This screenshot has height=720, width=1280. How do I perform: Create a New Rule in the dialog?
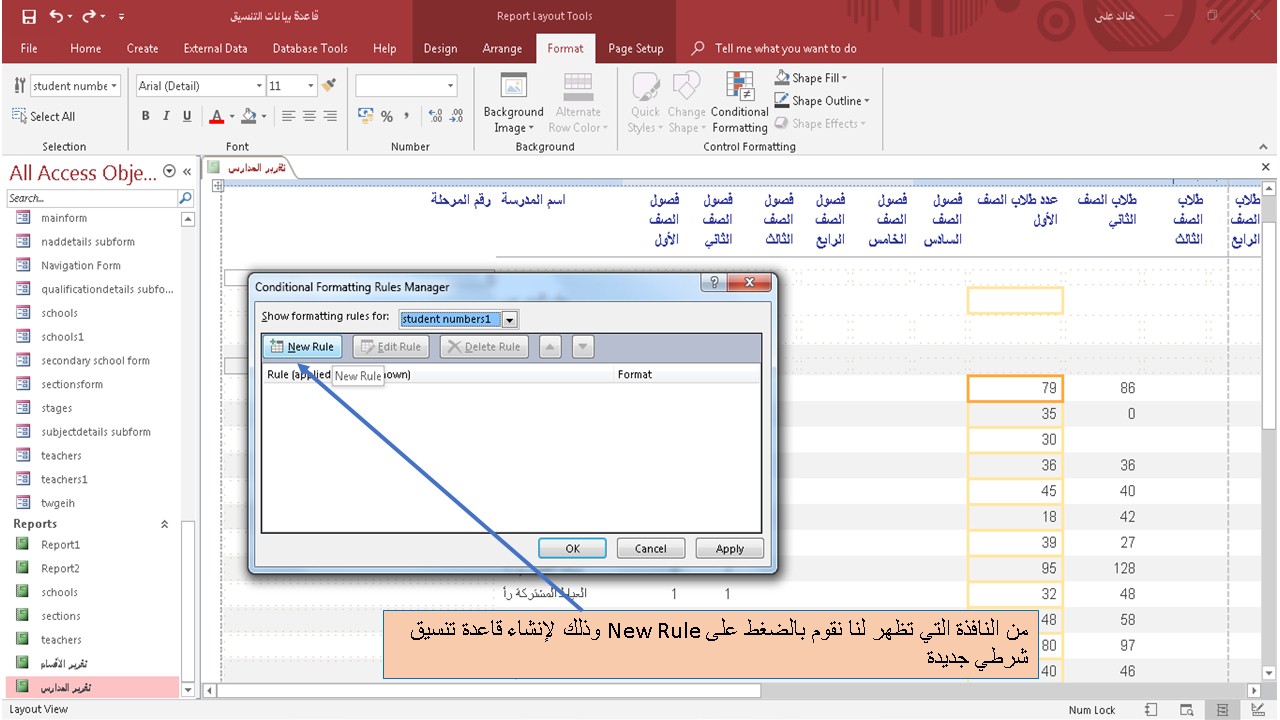pos(302,346)
